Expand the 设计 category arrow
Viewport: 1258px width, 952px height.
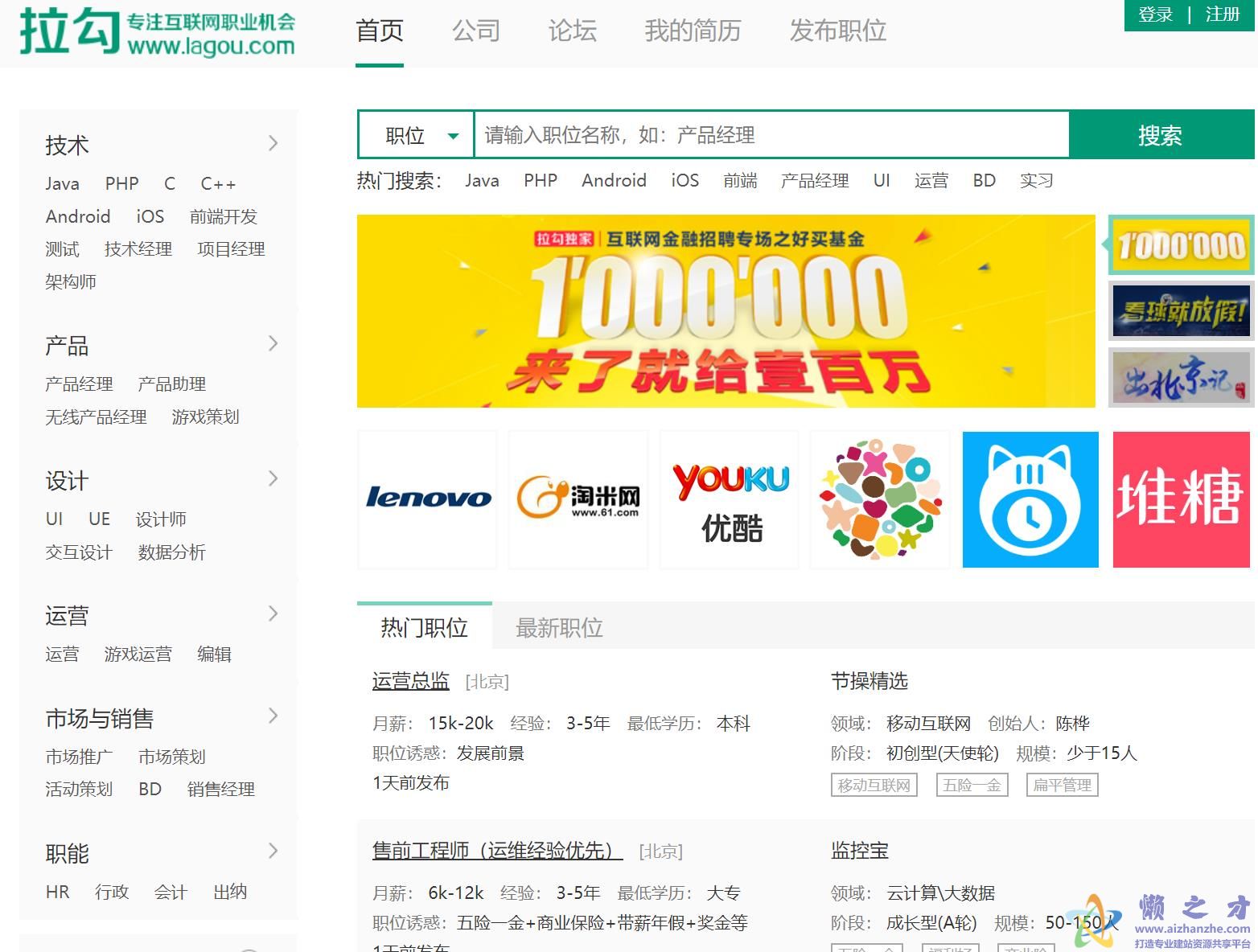point(273,478)
